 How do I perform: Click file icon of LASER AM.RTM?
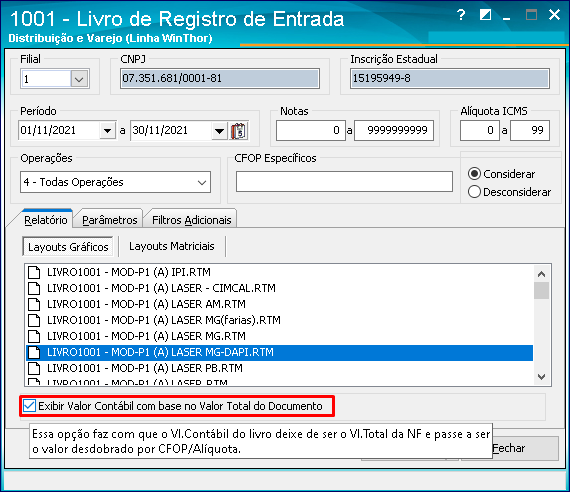34,304
